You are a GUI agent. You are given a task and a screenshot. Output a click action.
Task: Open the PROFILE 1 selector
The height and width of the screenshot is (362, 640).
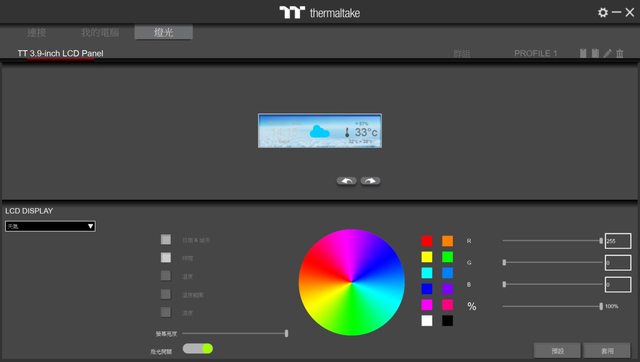[536, 53]
